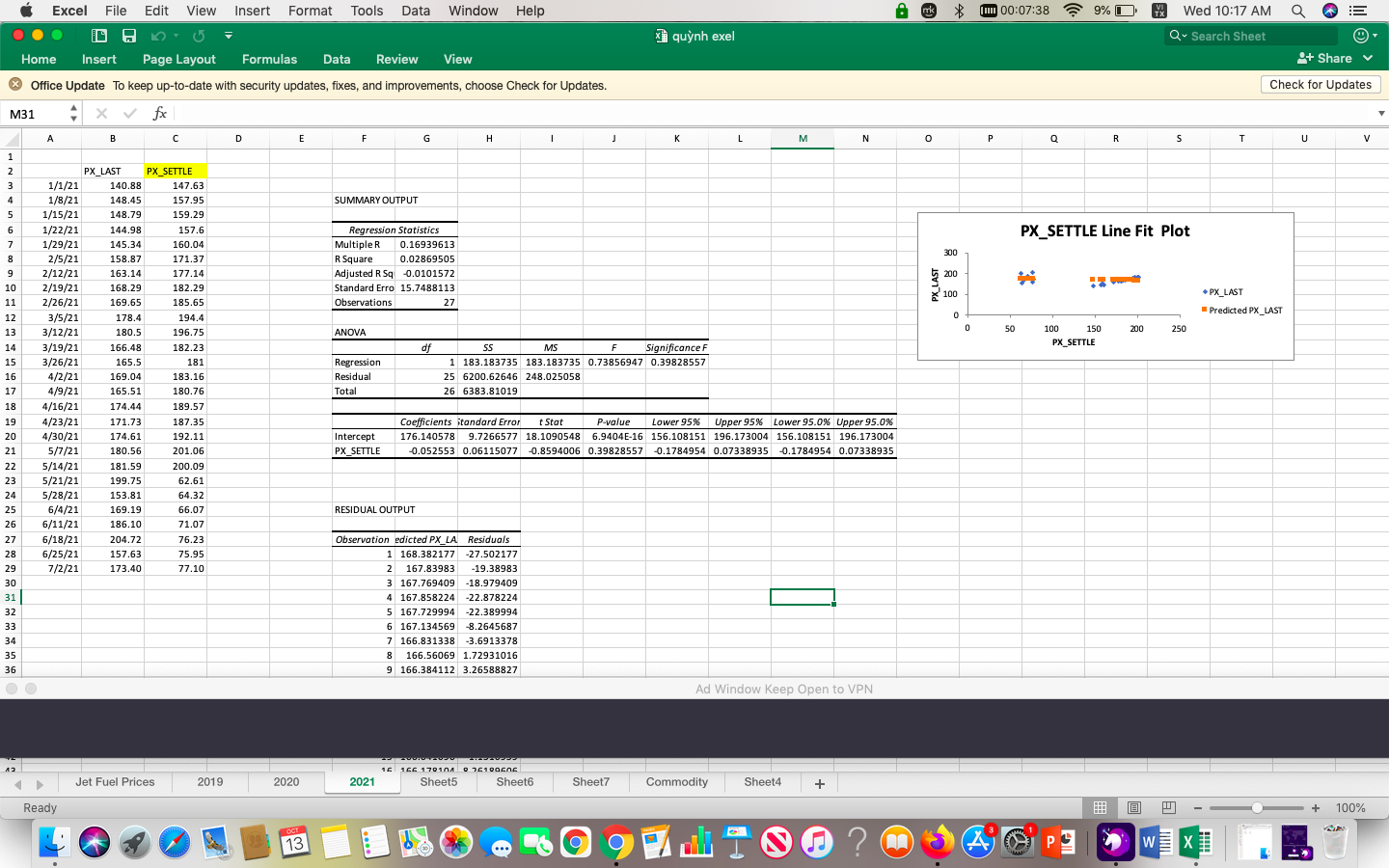Open the Format menu in the menu bar
1389x868 pixels.
310,11
